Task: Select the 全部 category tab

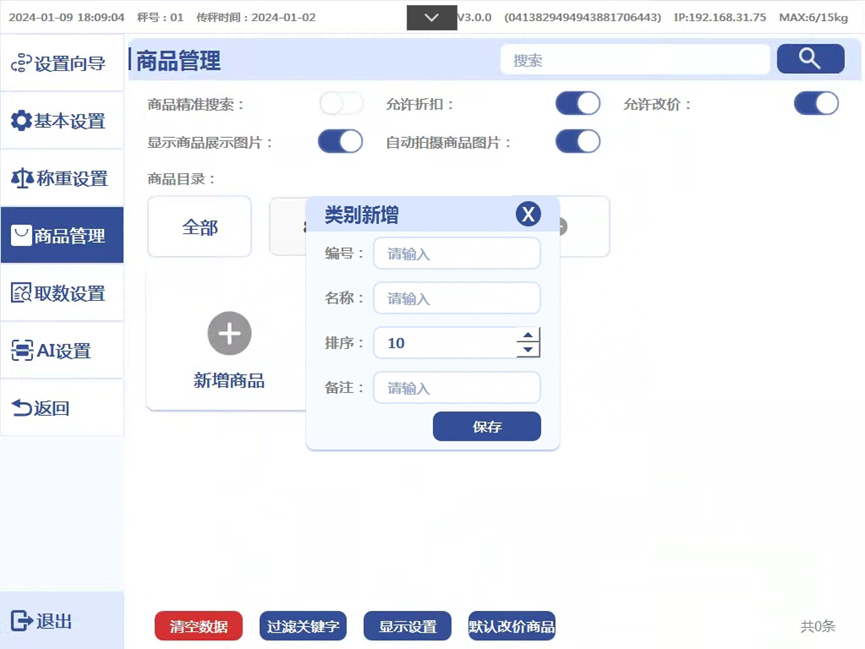Action: (200, 227)
